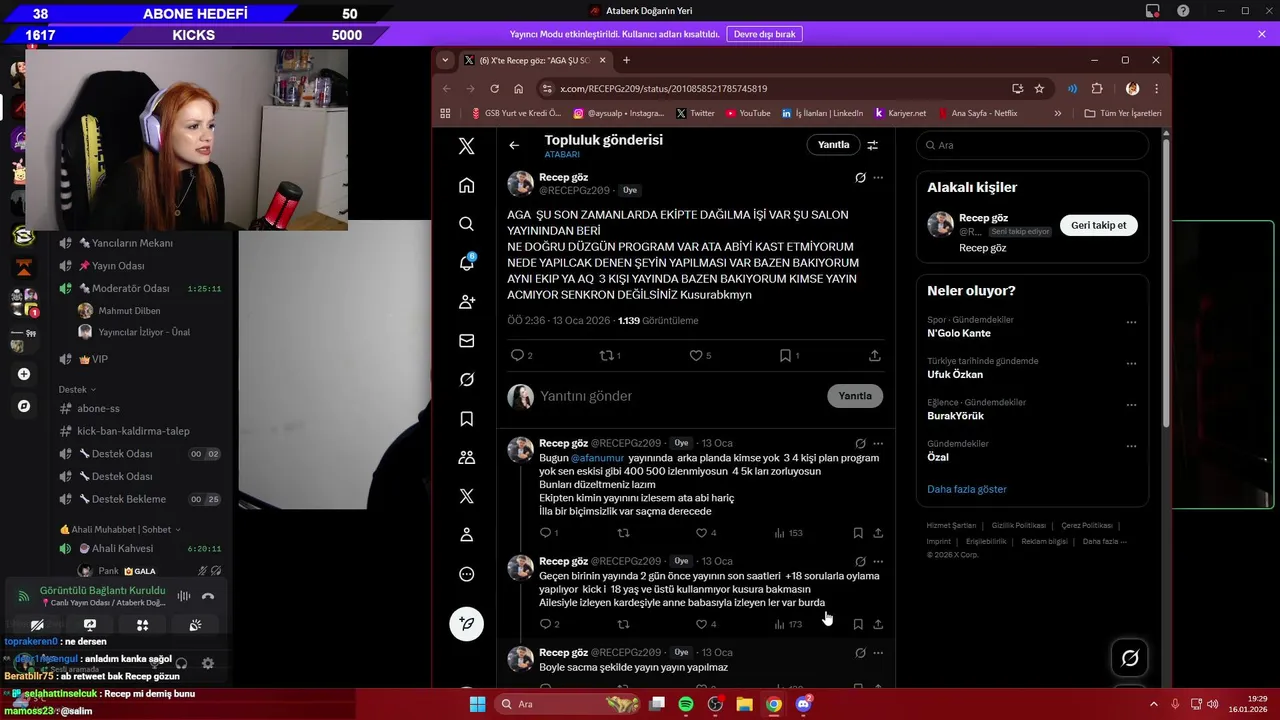Open X notifications bell

(x=466, y=263)
